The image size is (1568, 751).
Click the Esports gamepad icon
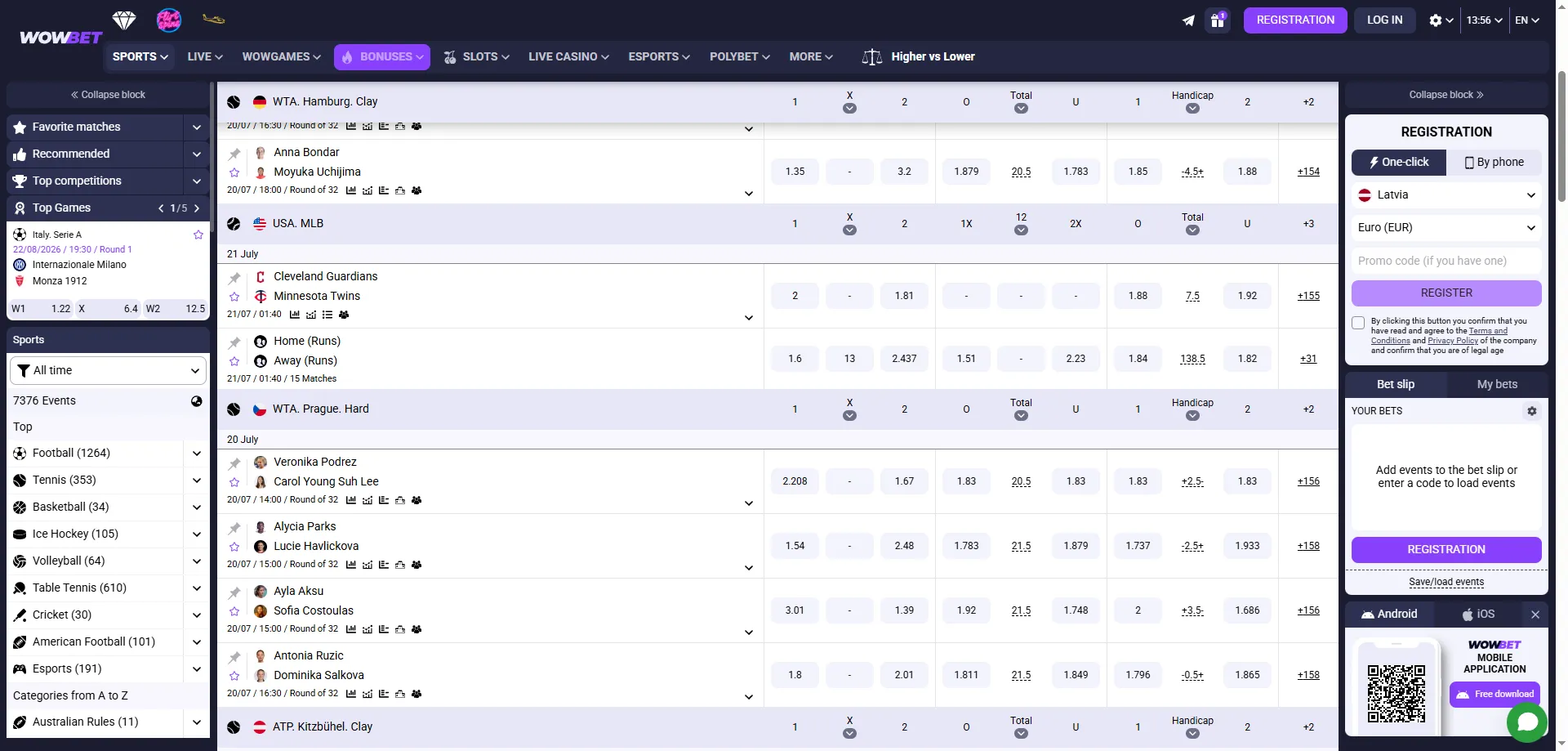pos(20,668)
